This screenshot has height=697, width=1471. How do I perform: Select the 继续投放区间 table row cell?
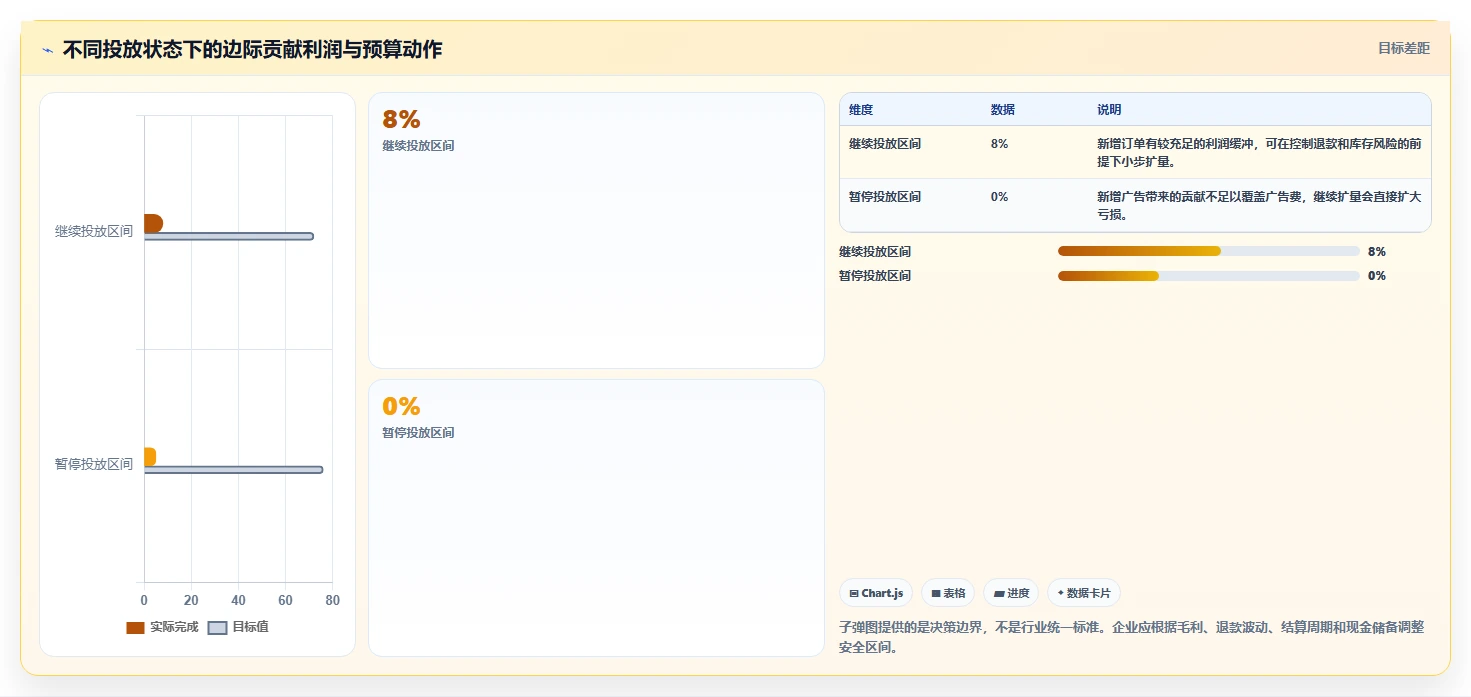(885, 144)
